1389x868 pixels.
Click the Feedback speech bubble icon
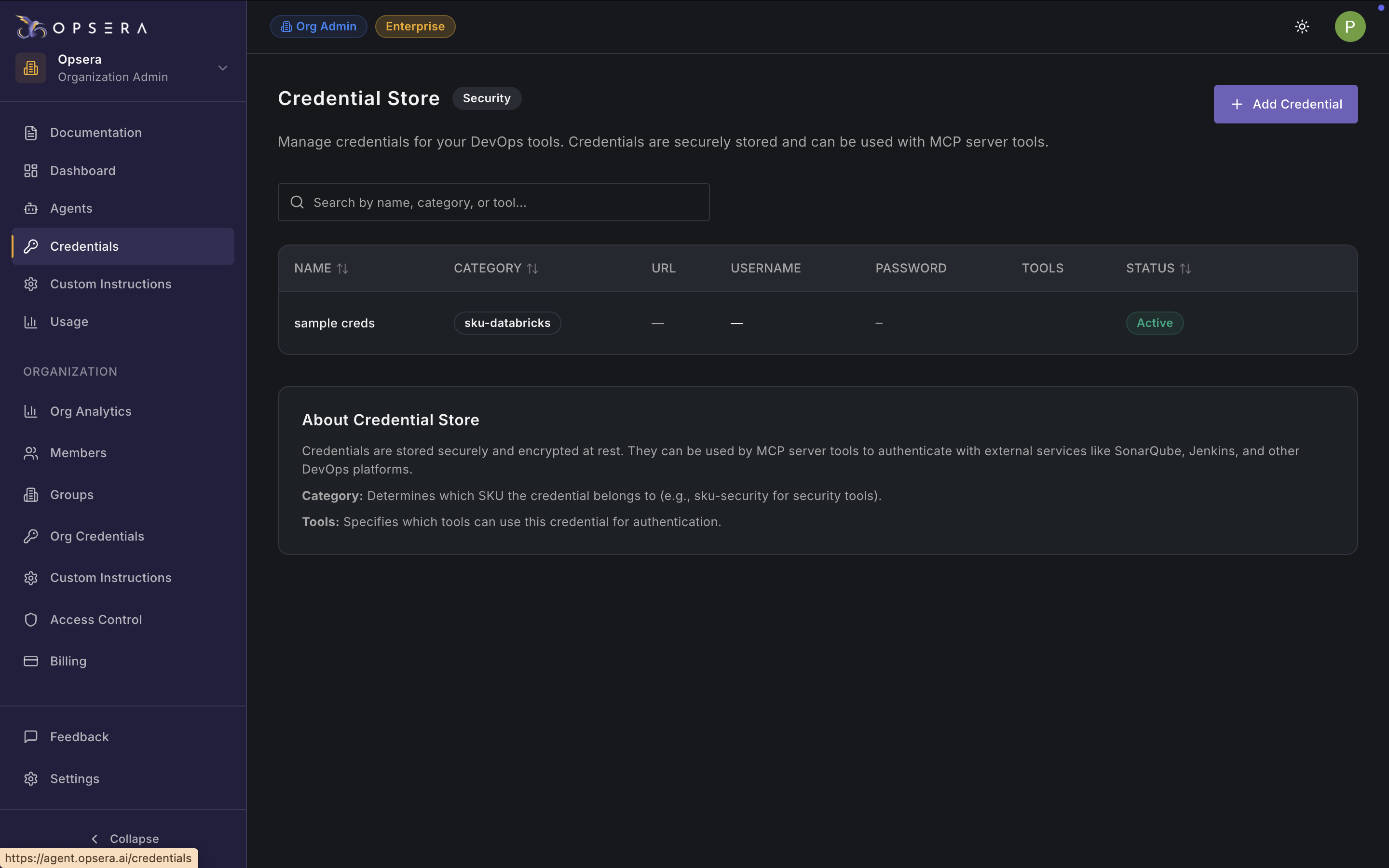(x=31, y=736)
